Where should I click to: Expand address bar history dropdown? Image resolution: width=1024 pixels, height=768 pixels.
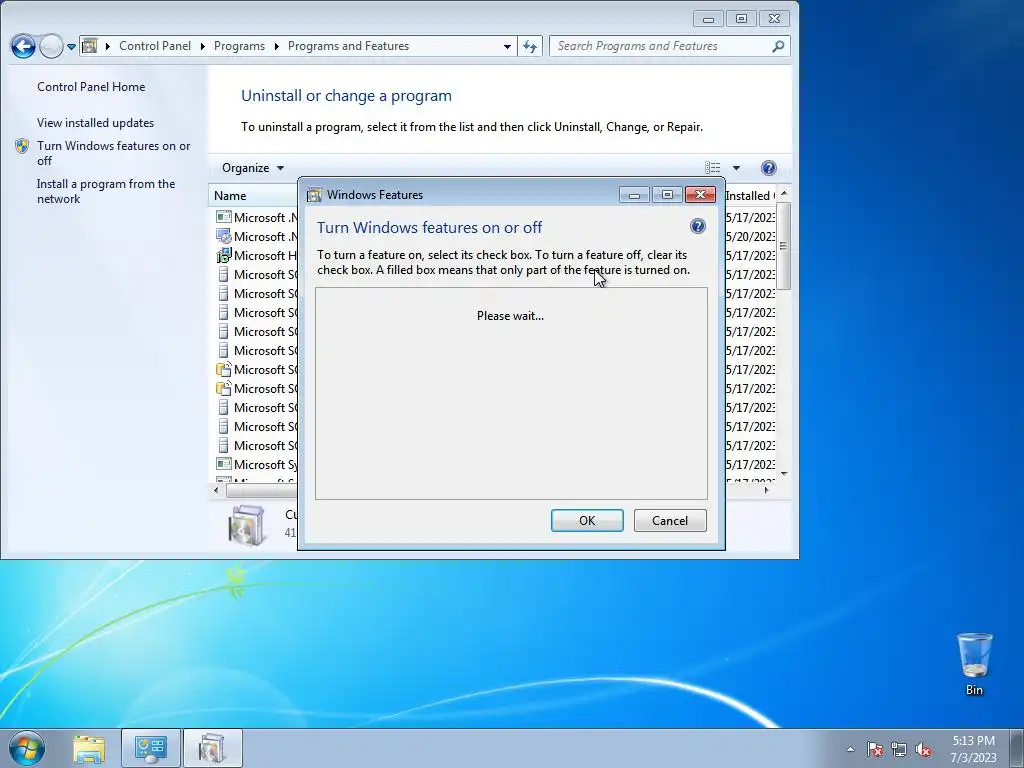(507, 46)
